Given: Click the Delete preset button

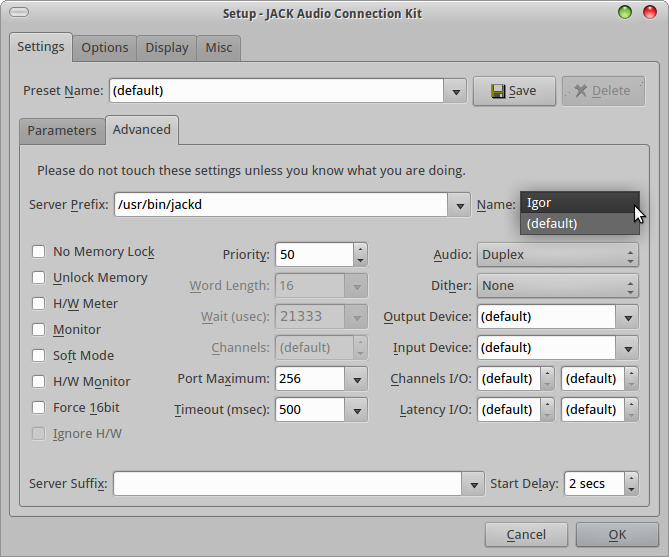Looking at the screenshot, I should tap(603, 91).
